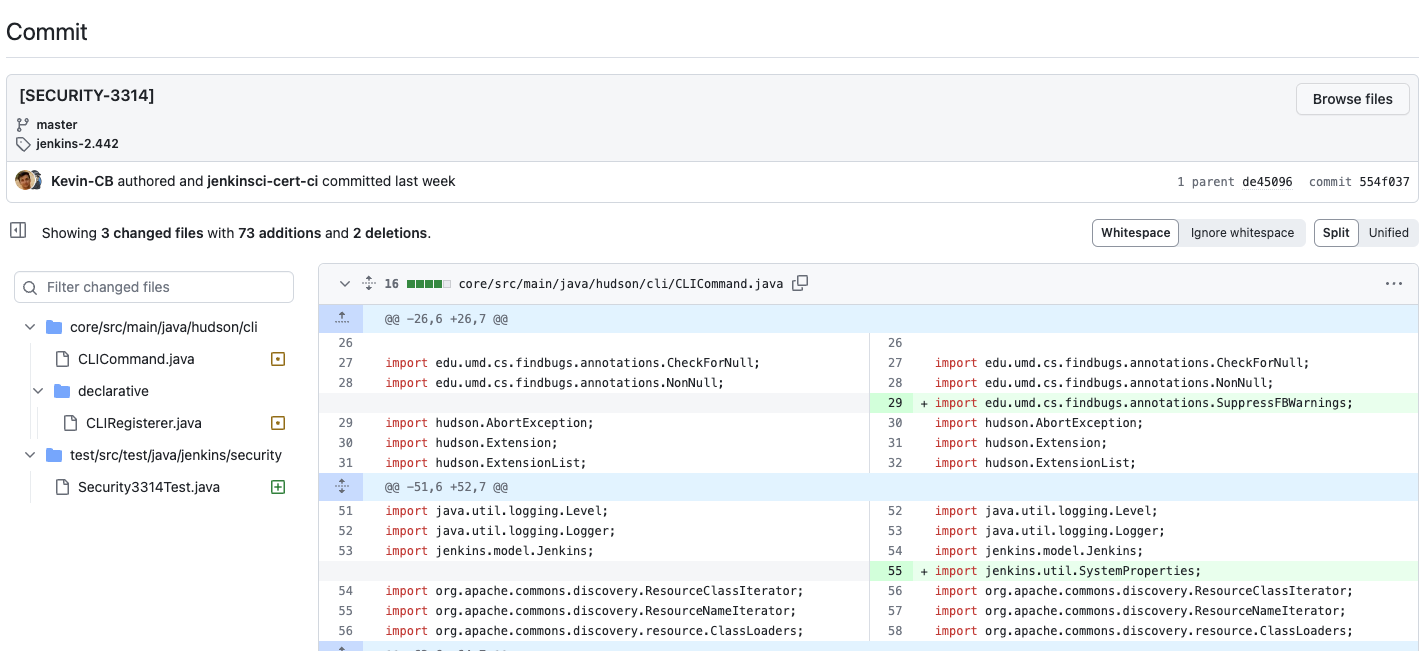
Task: Expand hidden lines above line 26
Action: pos(342,319)
